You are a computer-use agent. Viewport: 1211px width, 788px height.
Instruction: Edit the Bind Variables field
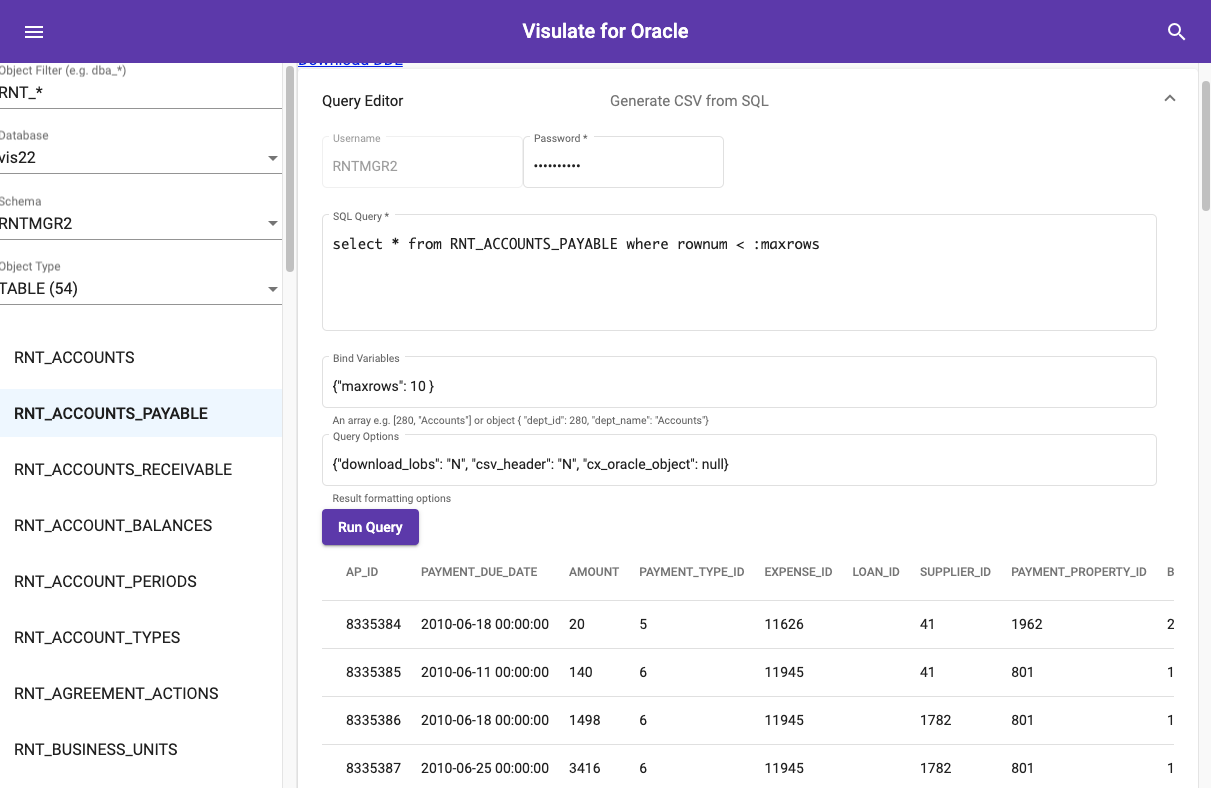click(738, 385)
